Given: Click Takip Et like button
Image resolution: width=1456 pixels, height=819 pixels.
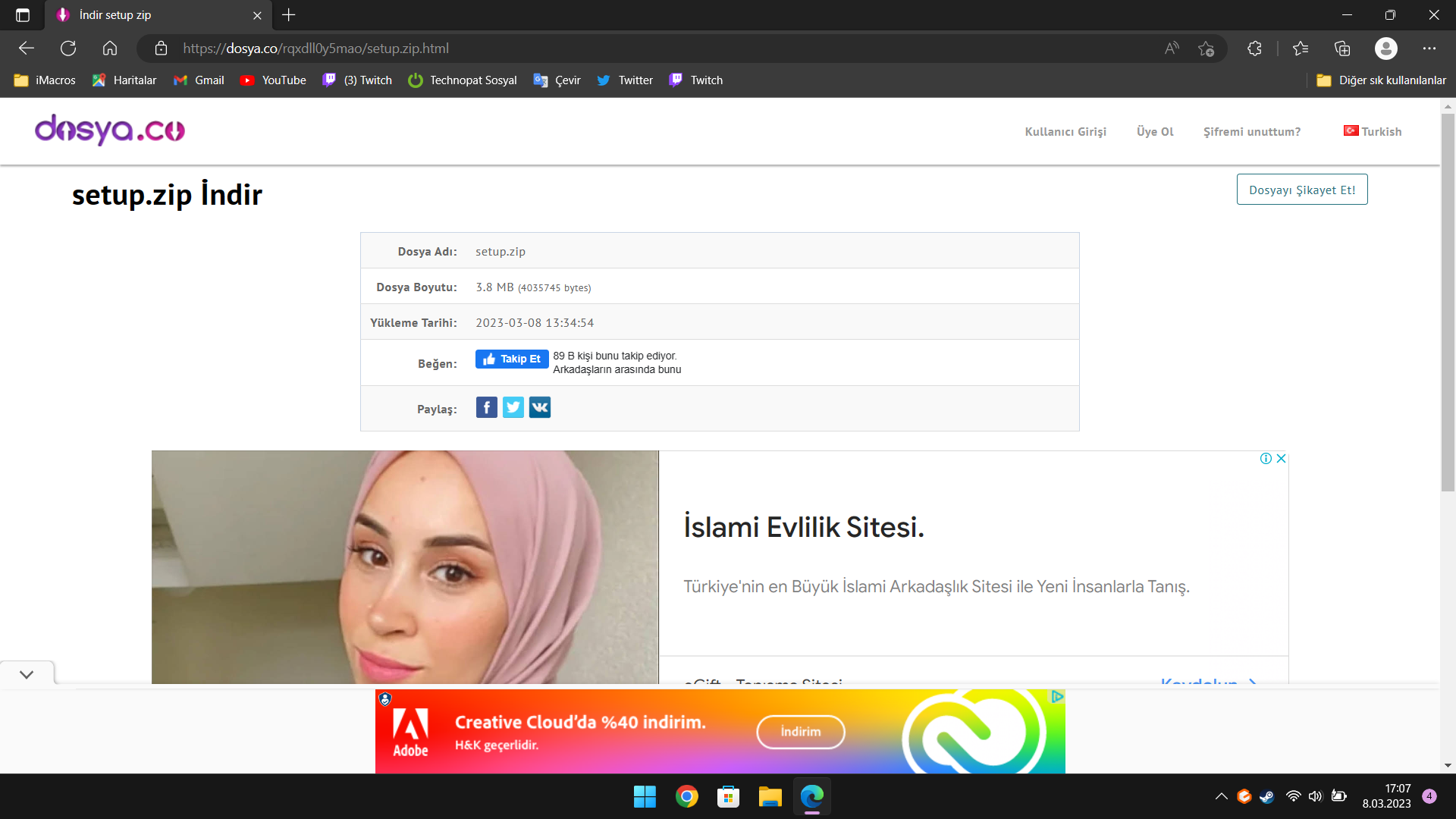Looking at the screenshot, I should pyautogui.click(x=512, y=359).
